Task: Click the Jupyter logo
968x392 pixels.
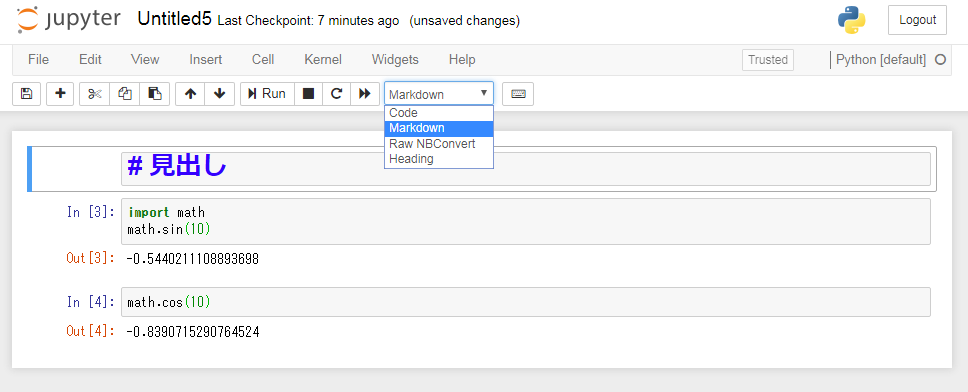Action: pos(69,20)
